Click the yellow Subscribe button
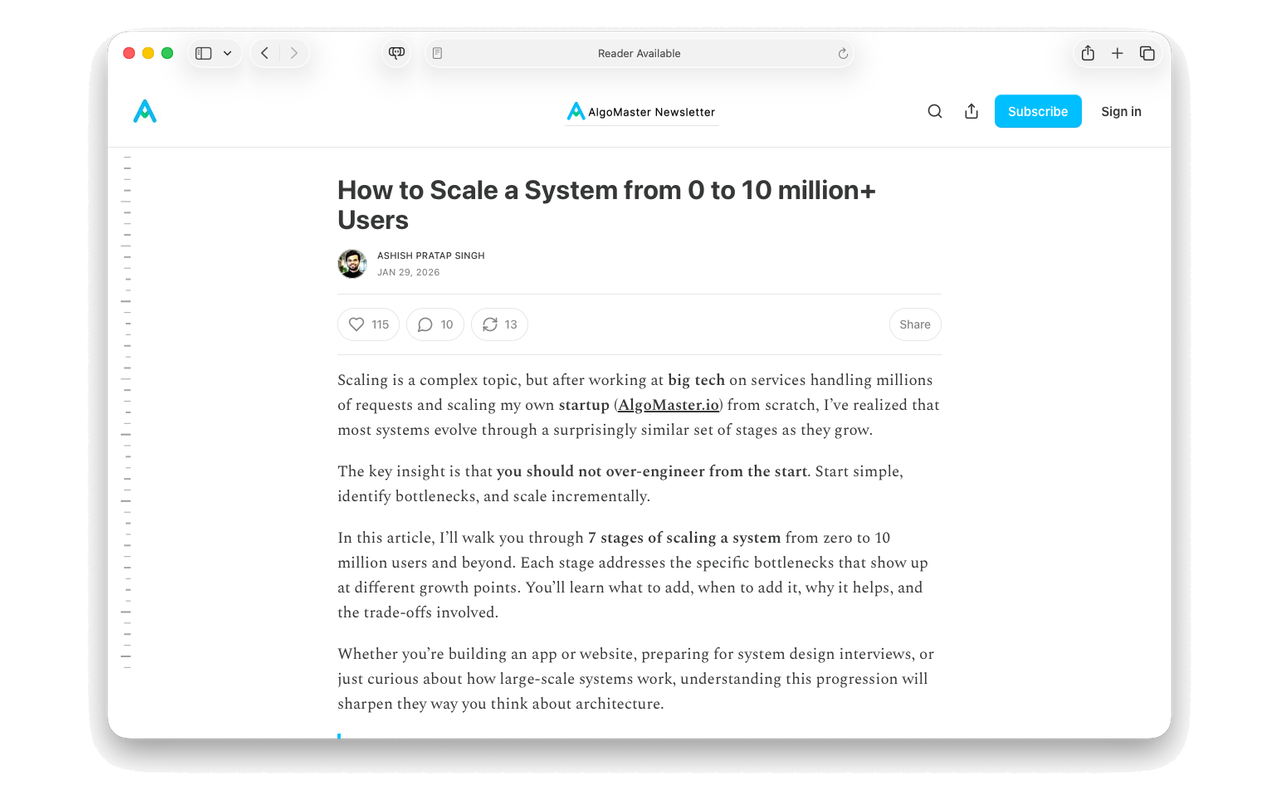This screenshot has width=1280, height=800. click(1037, 111)
